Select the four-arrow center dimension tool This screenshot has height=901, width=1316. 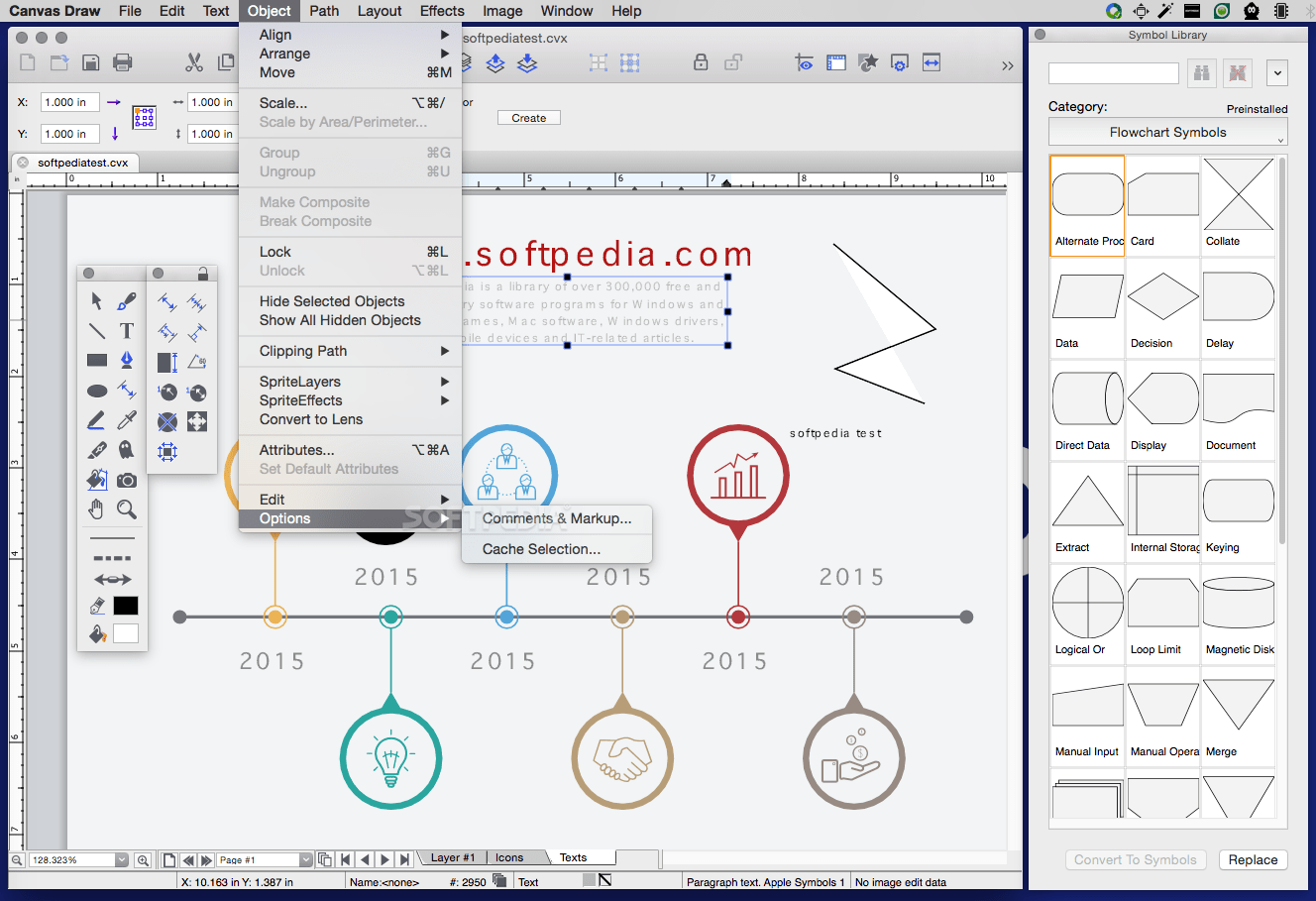pos(197,422)
